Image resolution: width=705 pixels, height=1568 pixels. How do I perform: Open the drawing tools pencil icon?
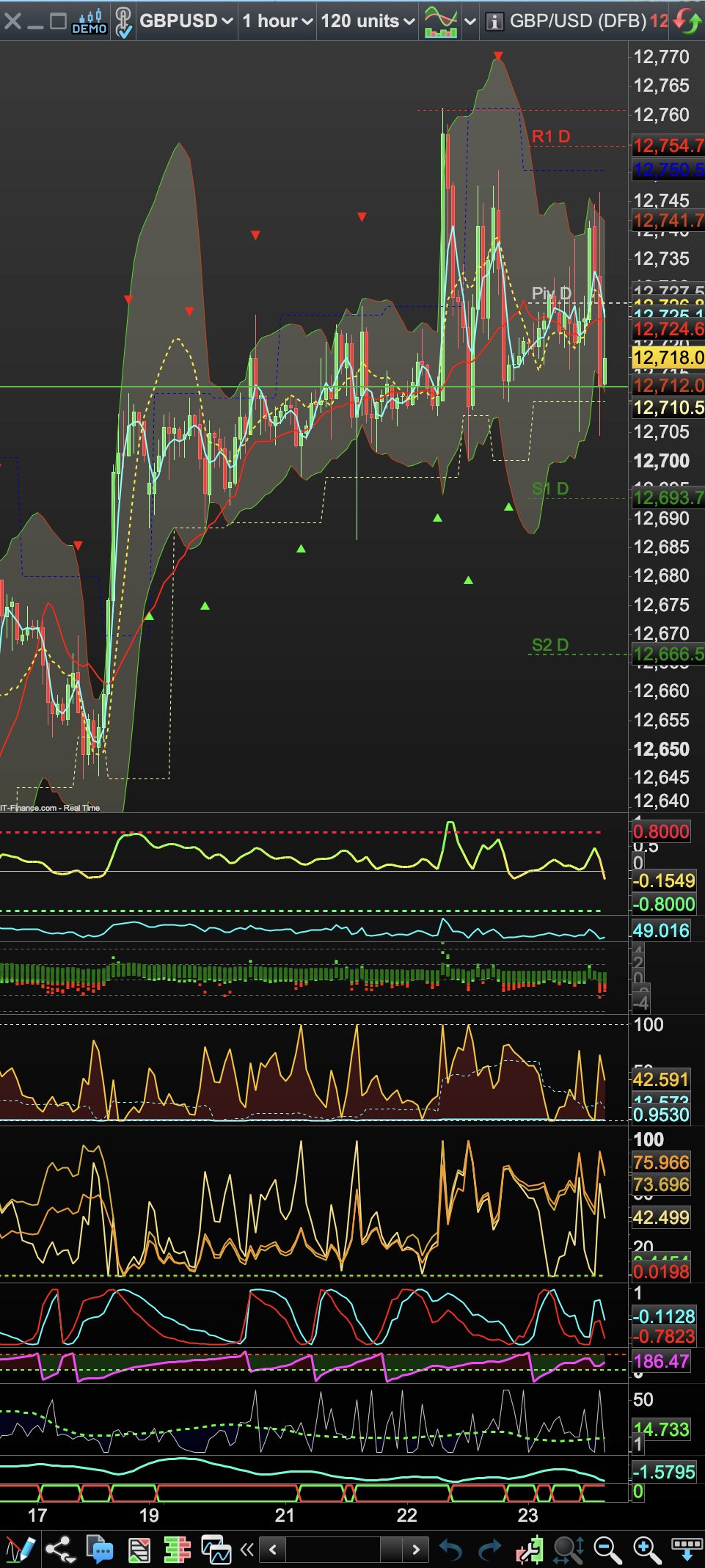(20, 1550)
